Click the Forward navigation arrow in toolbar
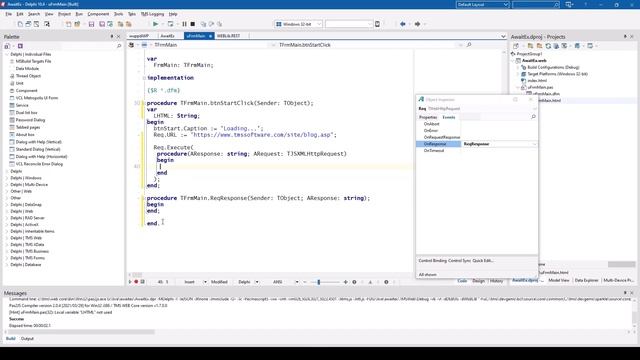Viewport: 640px width, 360px height. coord(417,24)
